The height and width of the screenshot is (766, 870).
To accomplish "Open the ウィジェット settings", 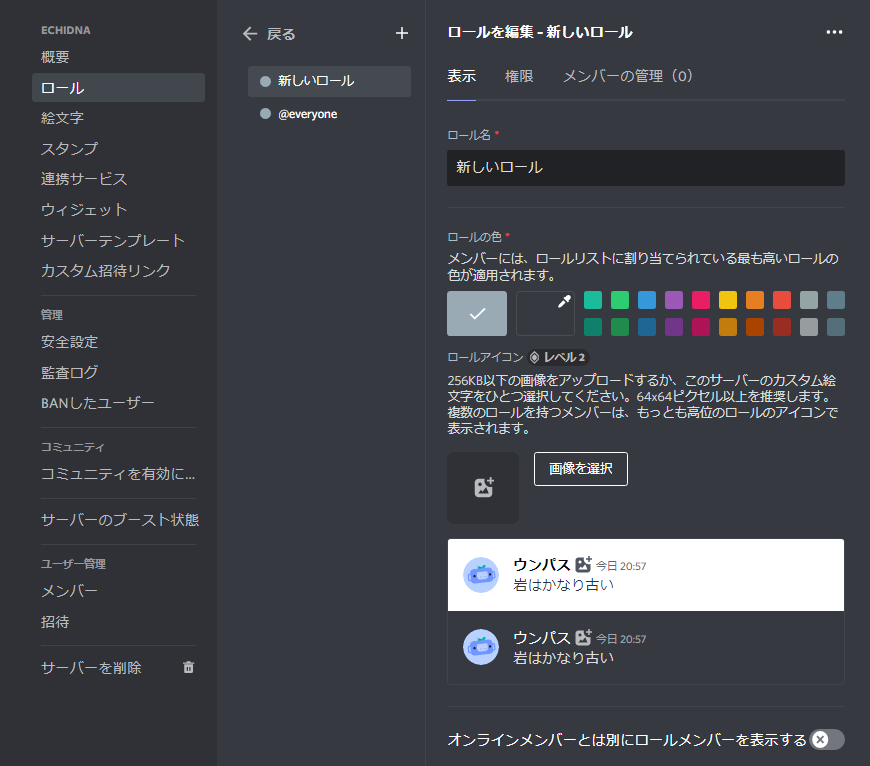I will (118, 209).
